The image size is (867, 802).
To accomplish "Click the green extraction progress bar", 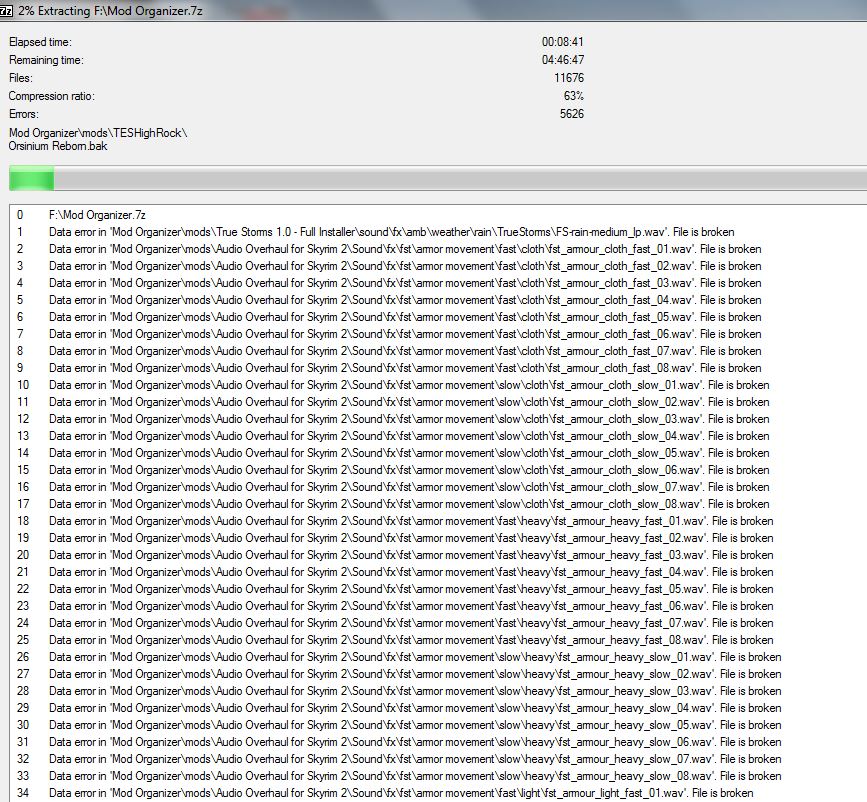I will click(x=438, y=180).
